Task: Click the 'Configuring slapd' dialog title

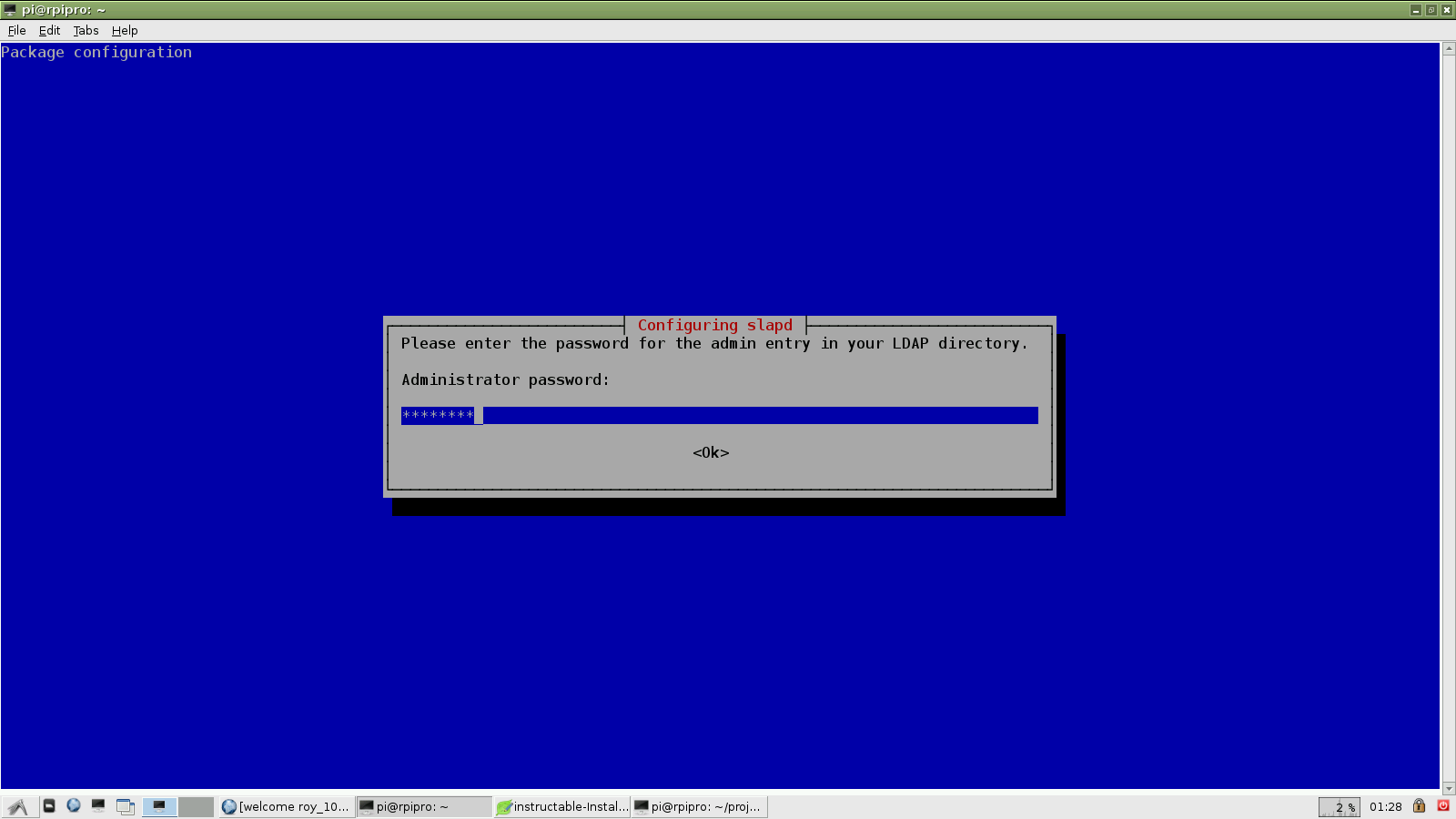Action: (714, 325)
